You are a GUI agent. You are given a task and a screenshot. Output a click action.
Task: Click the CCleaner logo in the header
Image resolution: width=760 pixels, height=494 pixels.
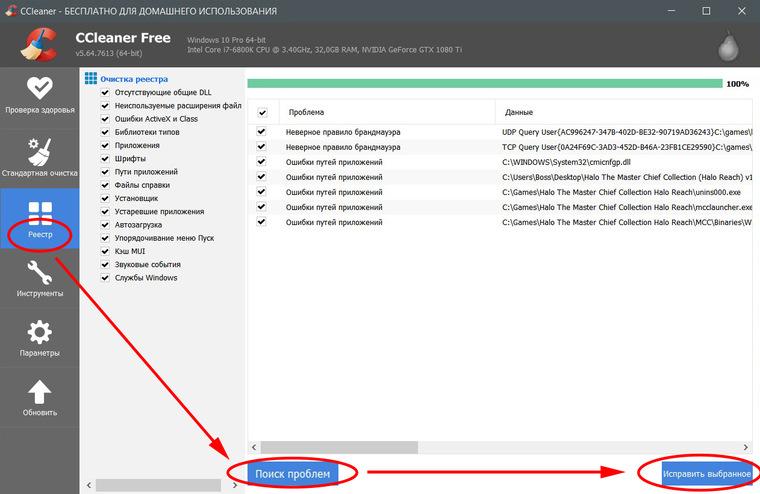[x=40, y=45]
